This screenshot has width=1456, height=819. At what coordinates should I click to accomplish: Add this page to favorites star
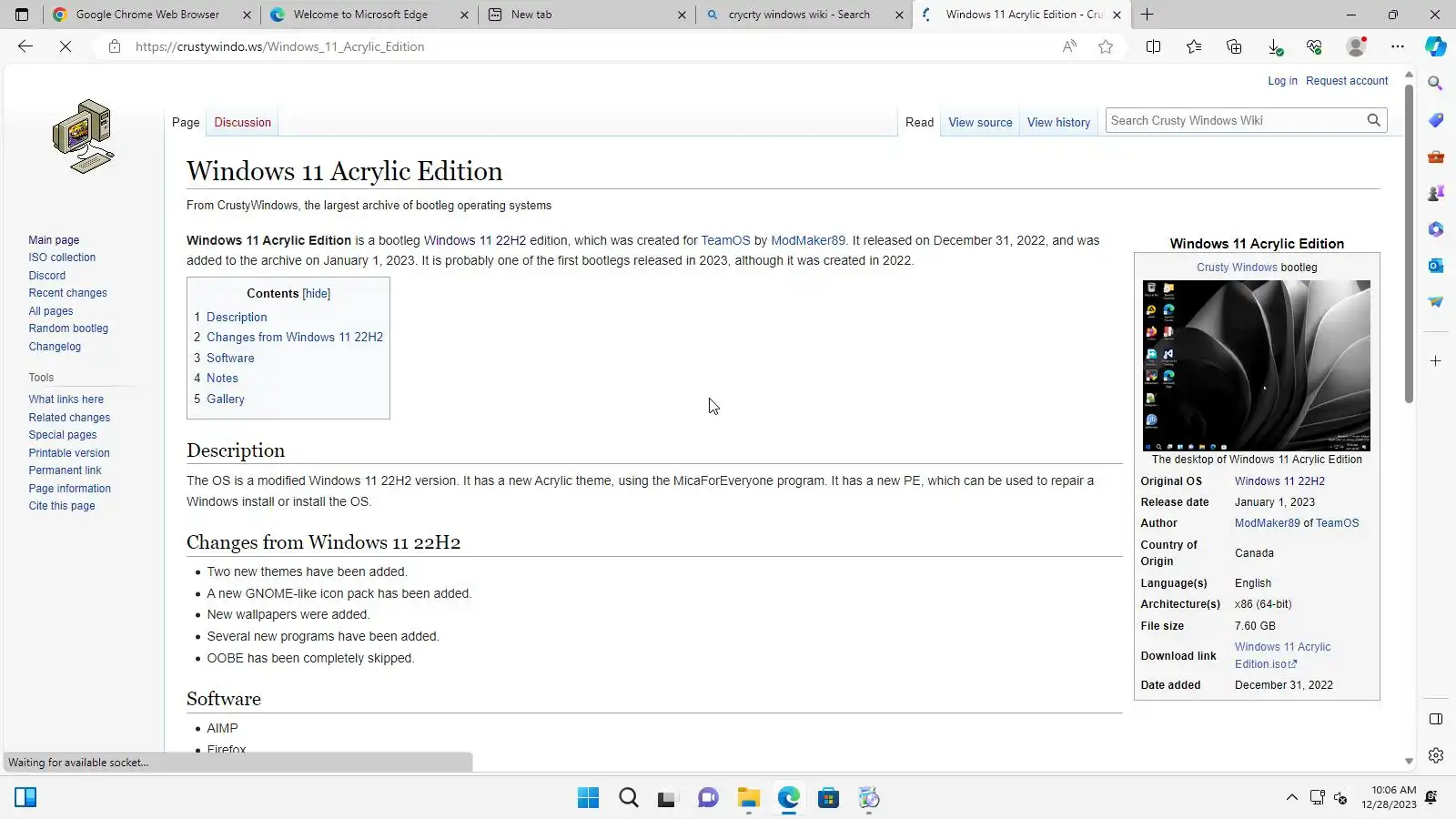coord(1106,46)
